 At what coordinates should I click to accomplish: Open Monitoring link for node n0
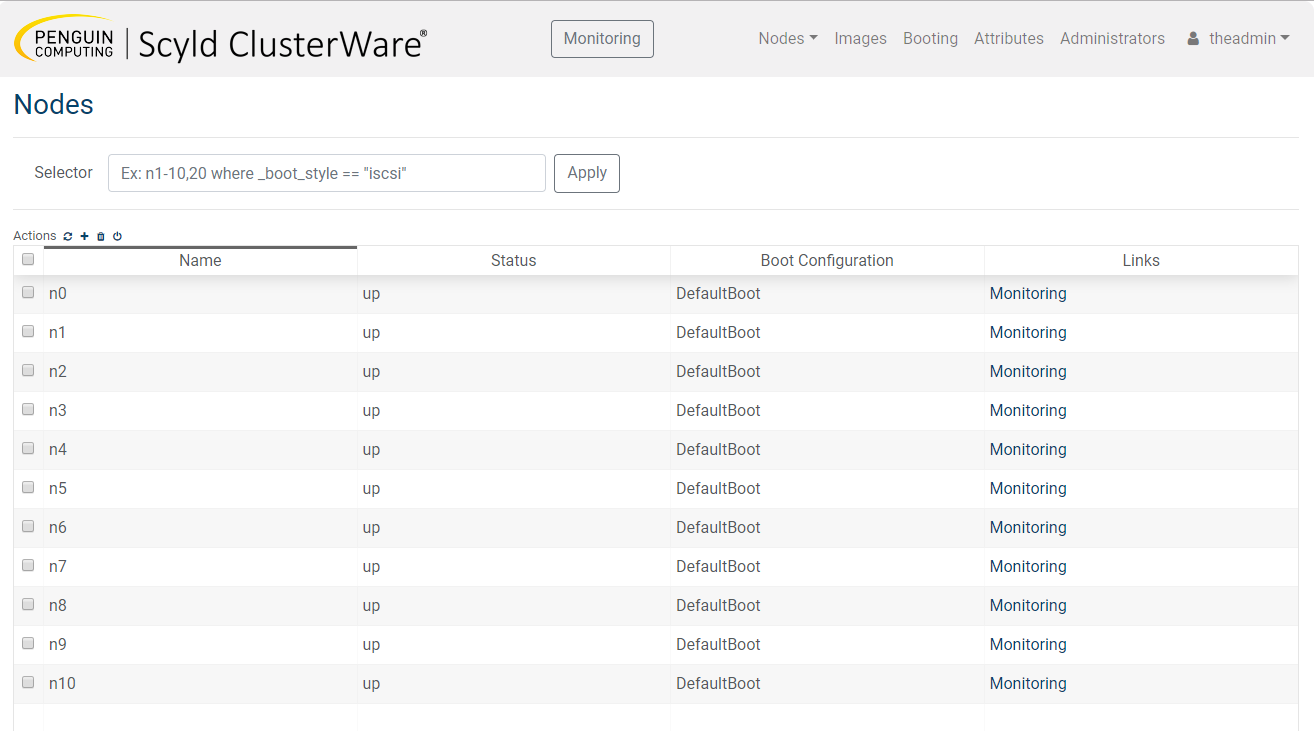1028,294
